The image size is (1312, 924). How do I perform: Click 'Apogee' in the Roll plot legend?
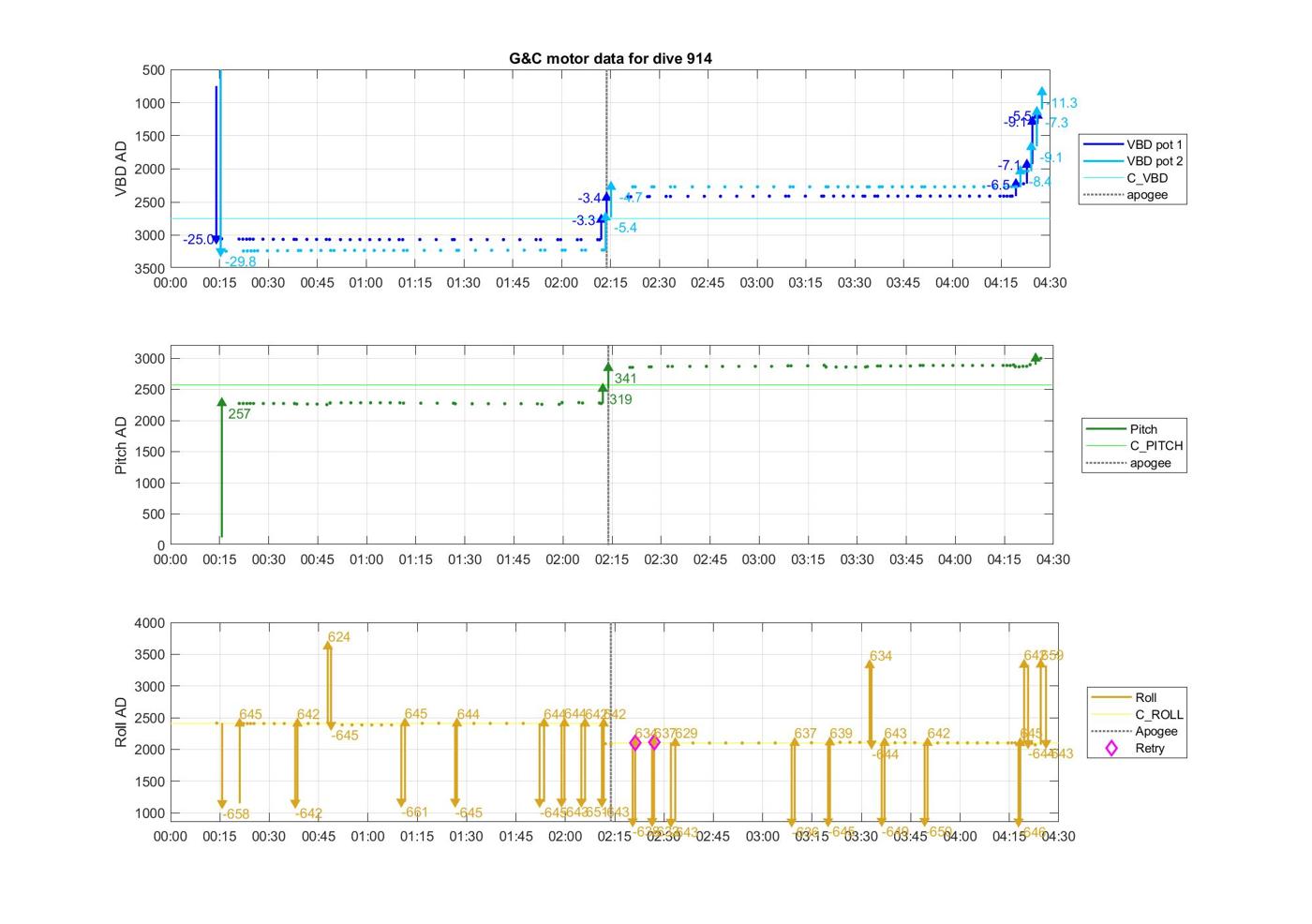click(x=1135, y=731)
